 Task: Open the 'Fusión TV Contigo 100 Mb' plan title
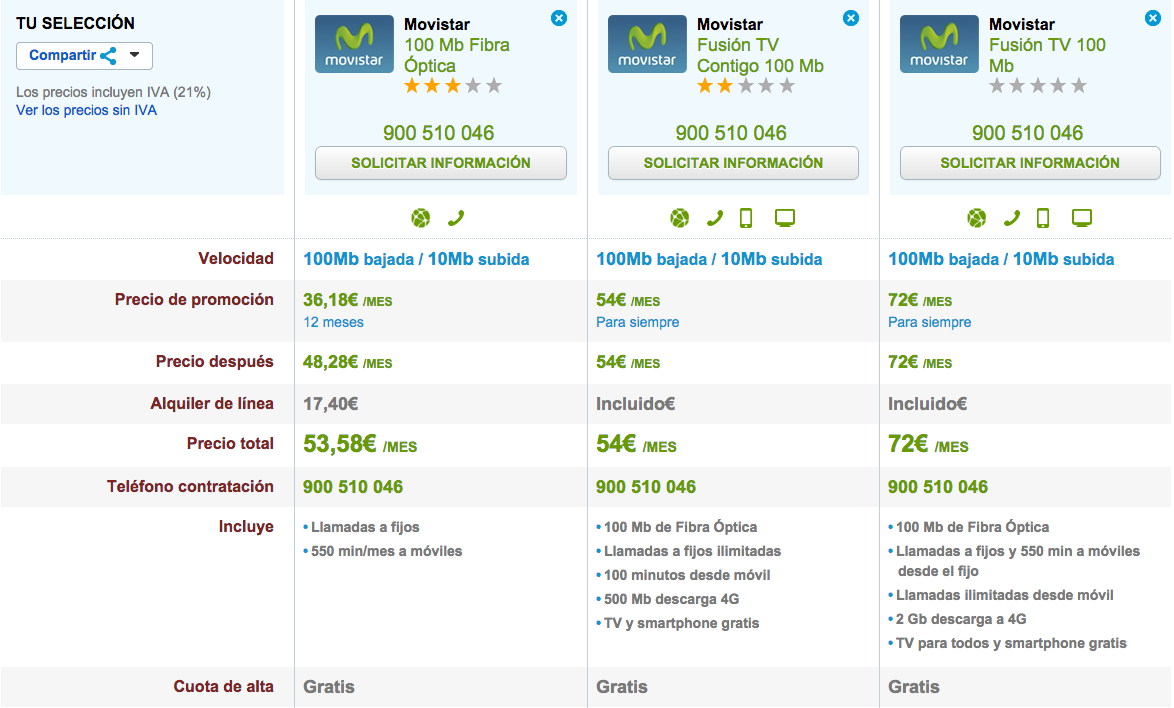(760, 55)
